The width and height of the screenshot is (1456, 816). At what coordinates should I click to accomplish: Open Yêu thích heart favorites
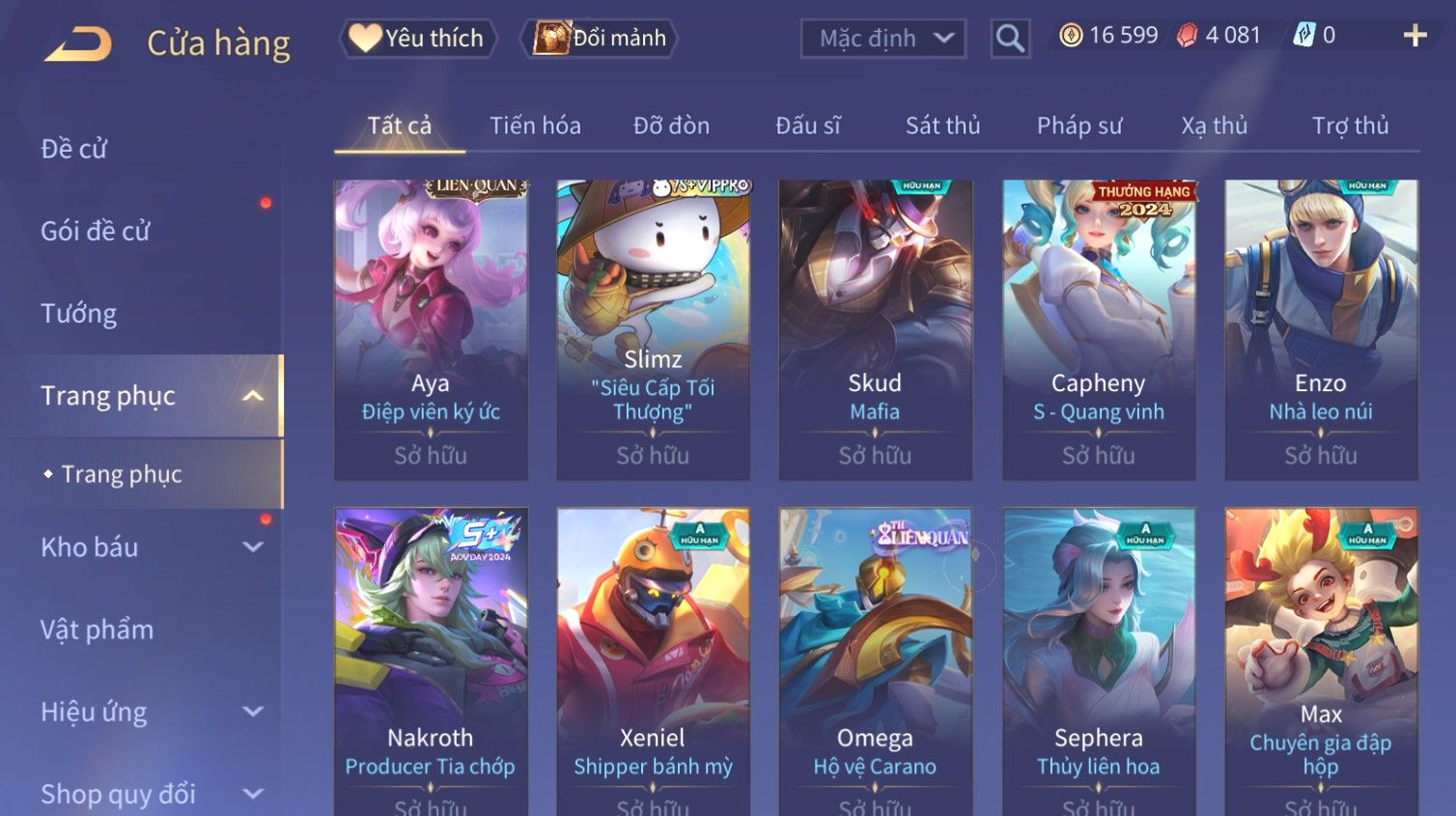click(x=418, y=39)
